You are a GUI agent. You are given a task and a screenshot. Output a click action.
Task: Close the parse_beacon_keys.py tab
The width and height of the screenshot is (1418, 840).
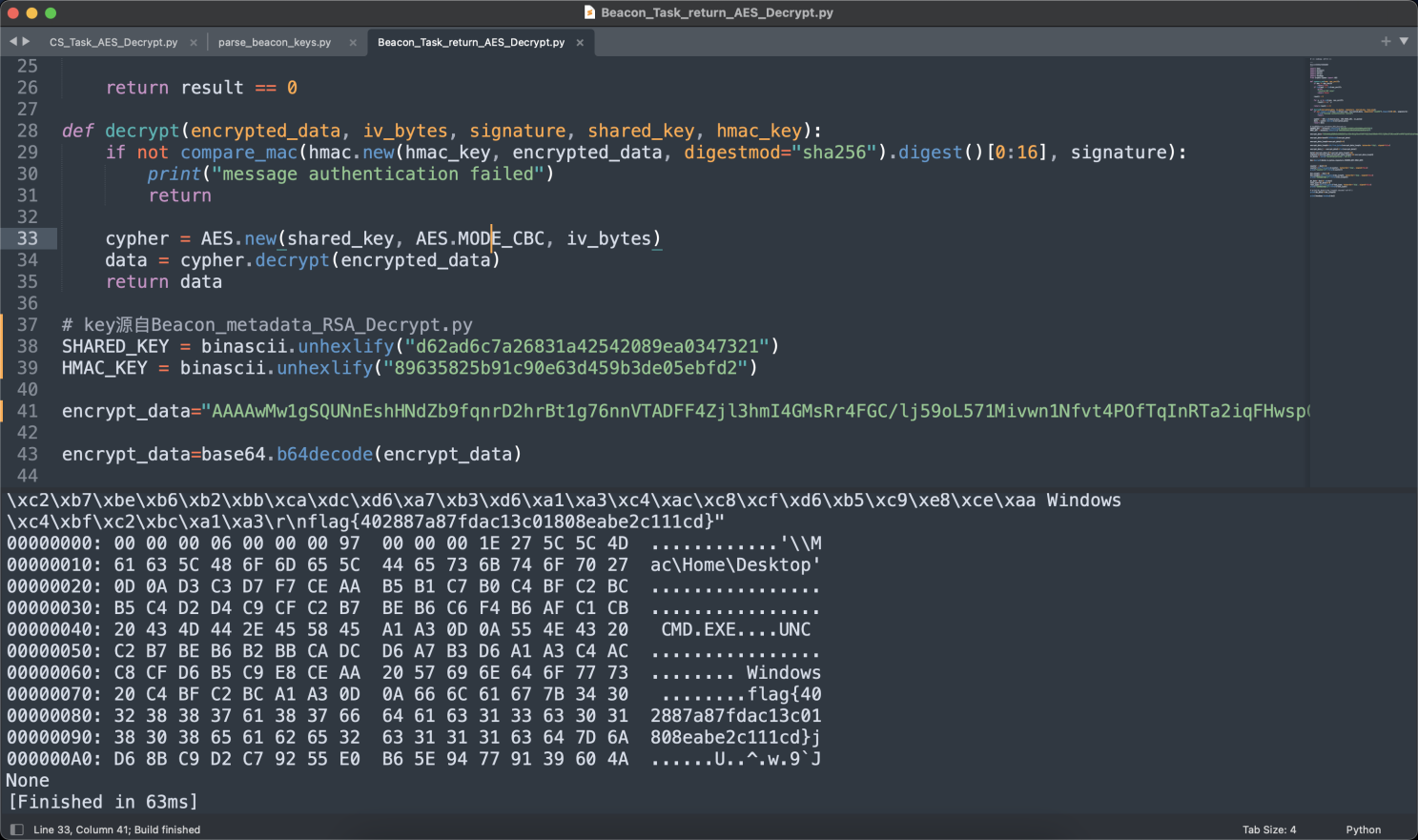[353, 42]
